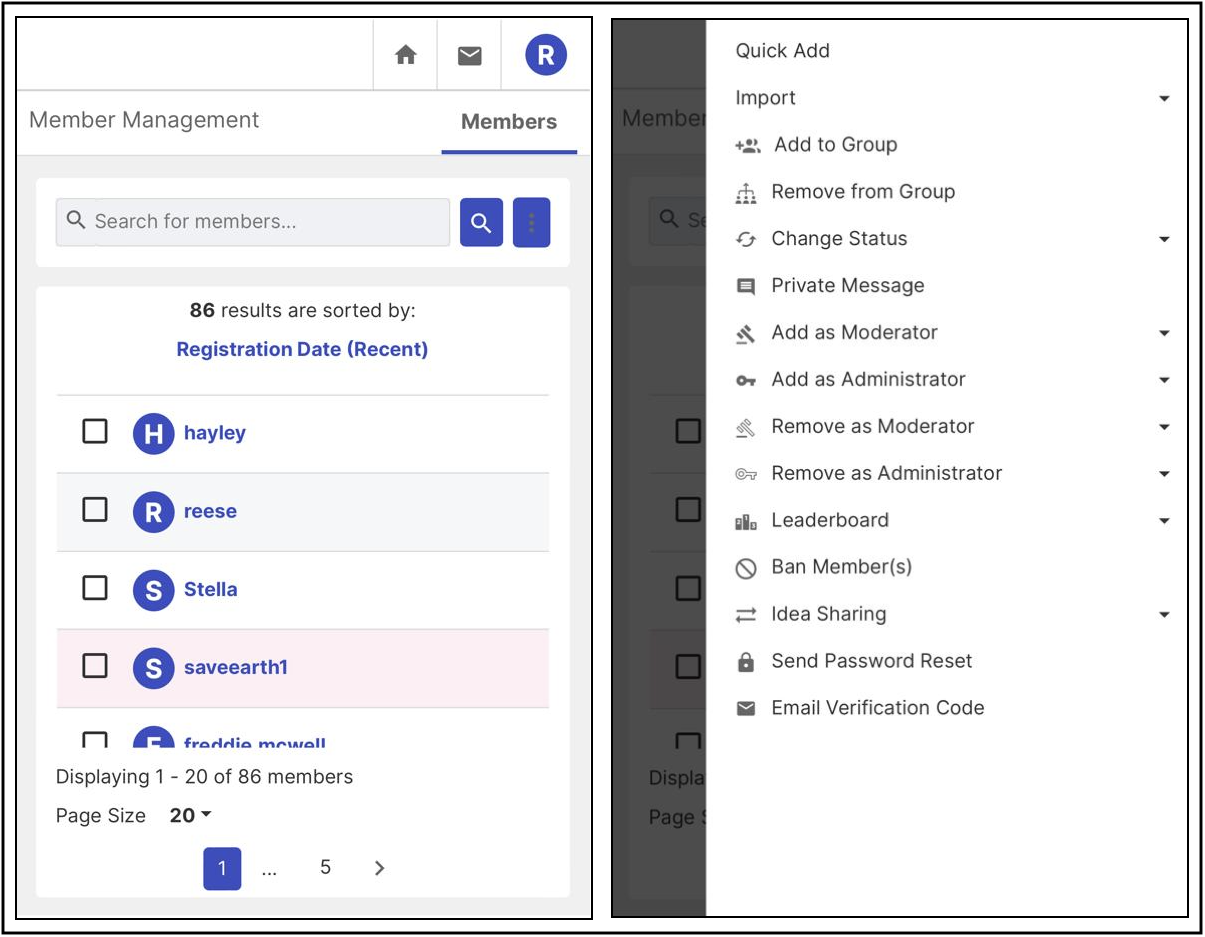Click the Add to Group icon
Screen dimensions: 1205x937
click(x=747, y=145)
